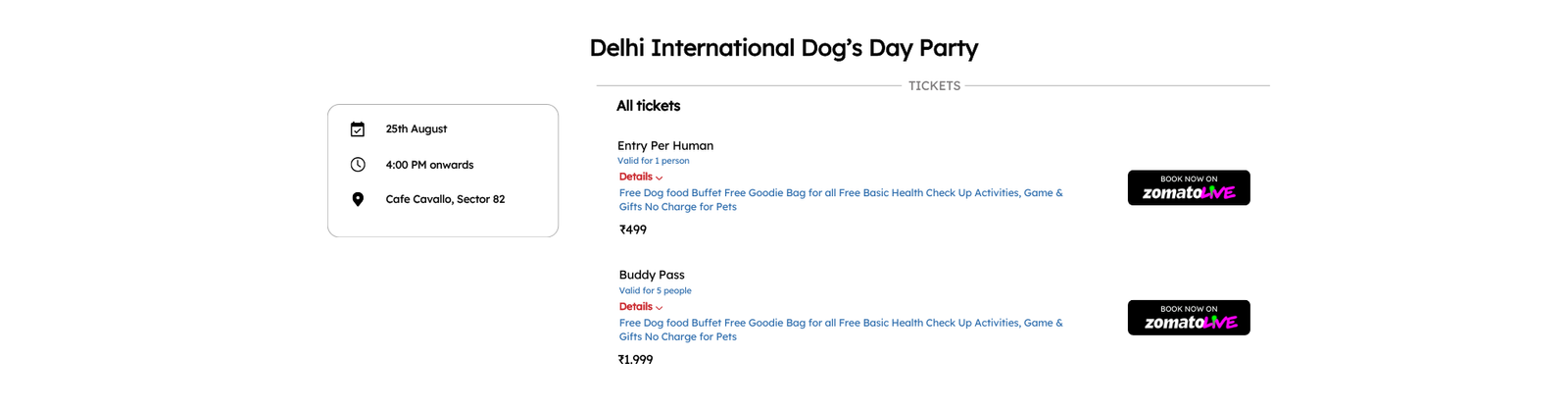Open the TICKETS section heading
This screenshot has height=409, width=1568.
click(x=934, y=86)
